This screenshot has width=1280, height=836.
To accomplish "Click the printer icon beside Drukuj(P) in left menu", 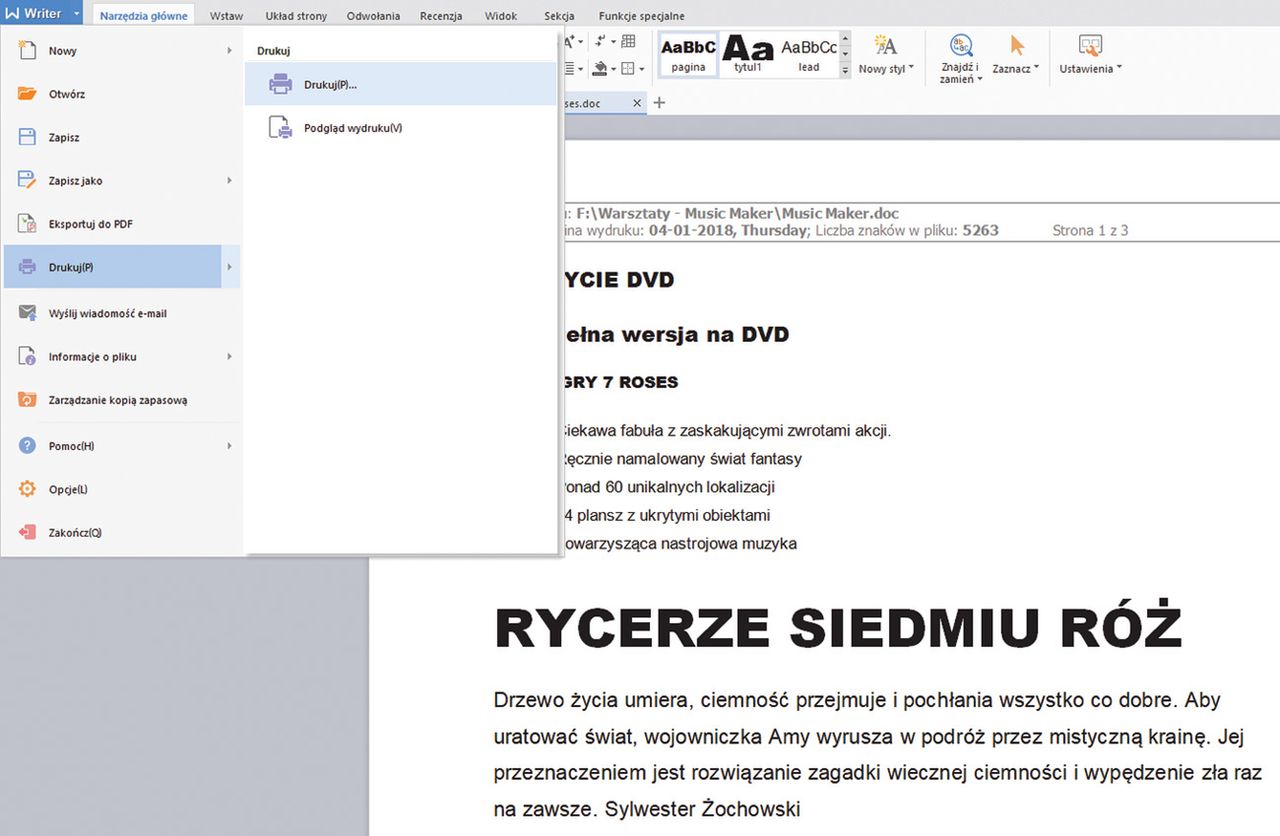I will point(28,267).
